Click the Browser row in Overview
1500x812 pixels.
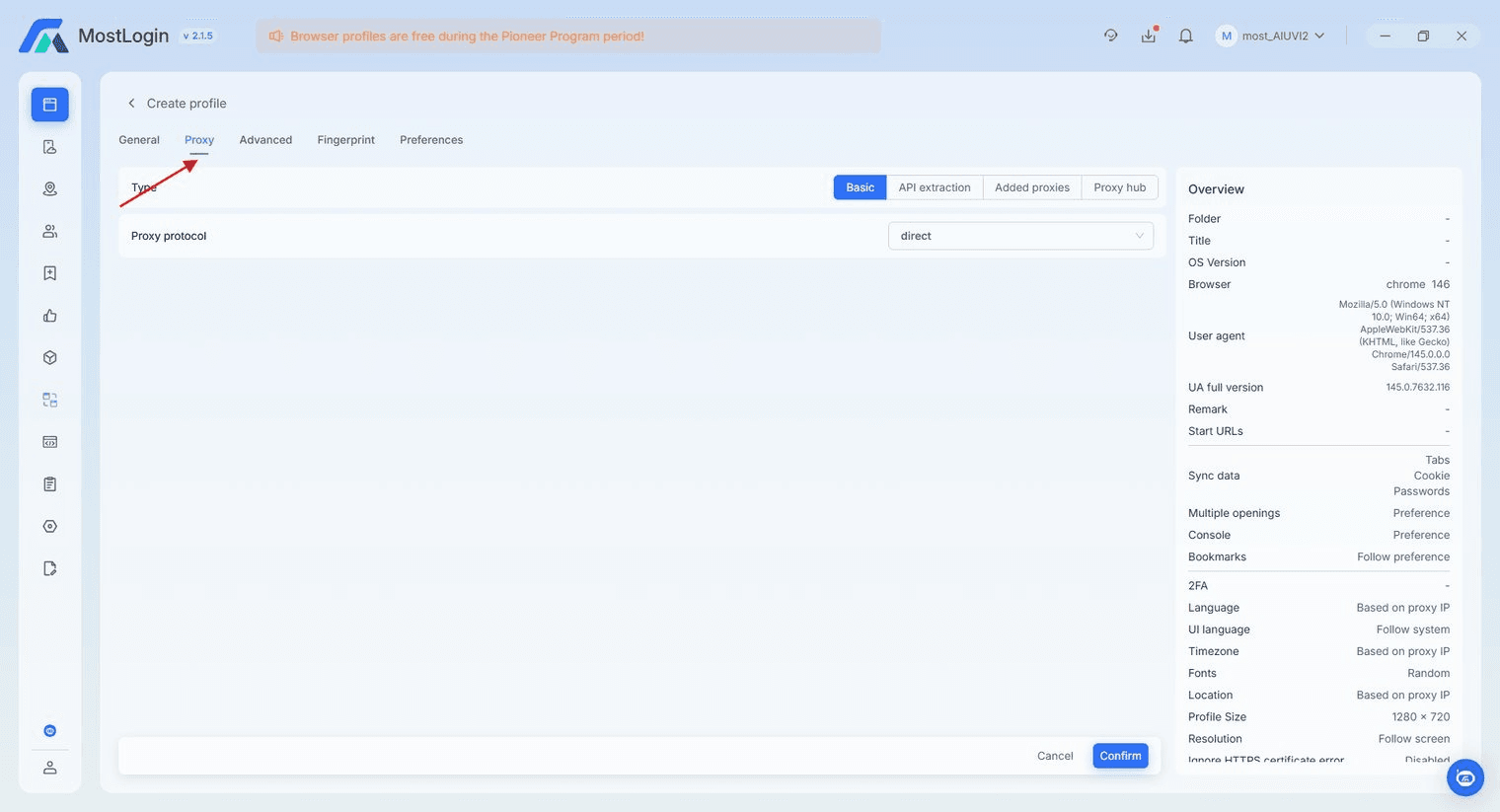[x=1318, y=284]
